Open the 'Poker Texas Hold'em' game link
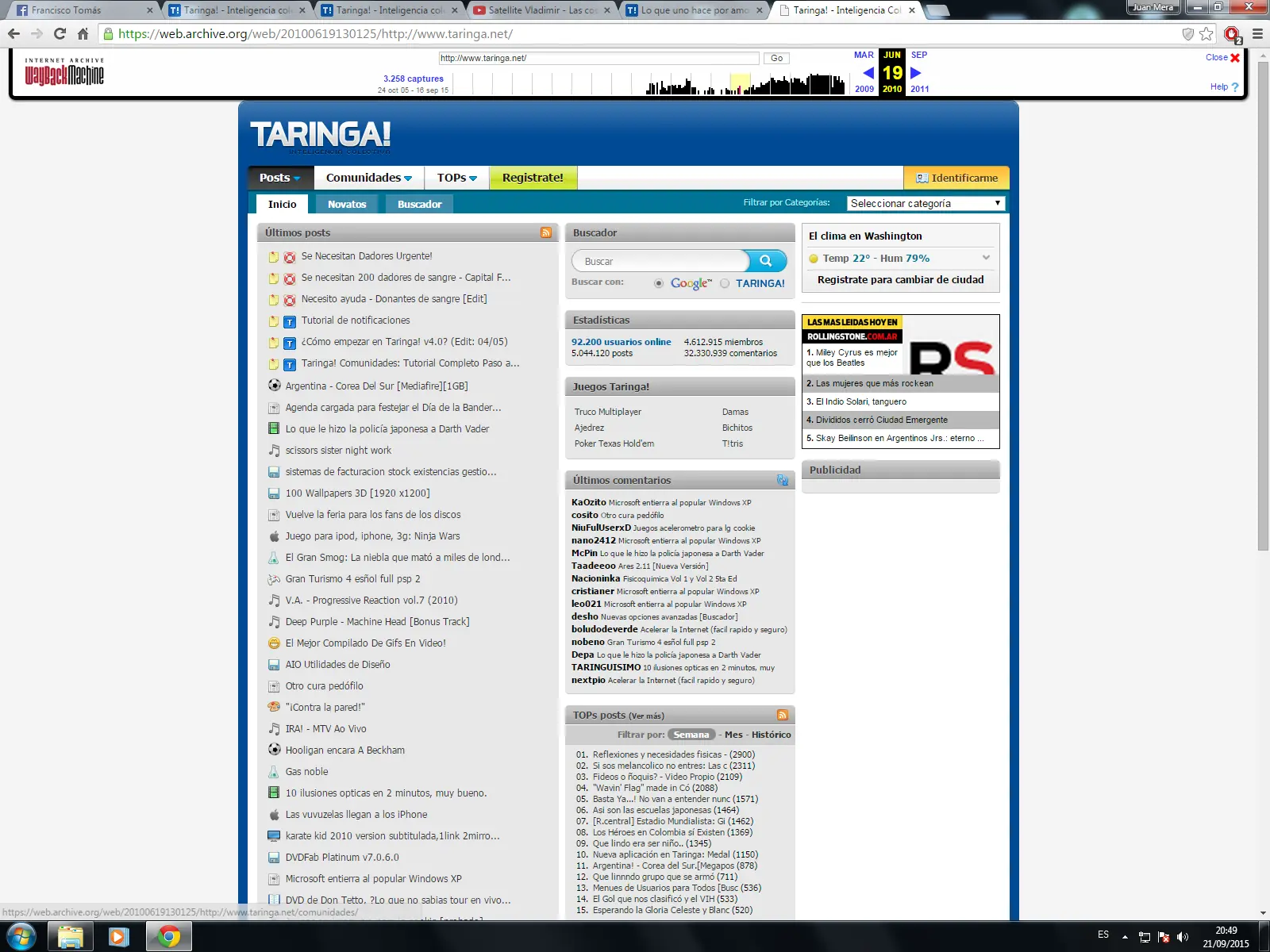Viewport: 1270px width, 952px height. (614, 443)
